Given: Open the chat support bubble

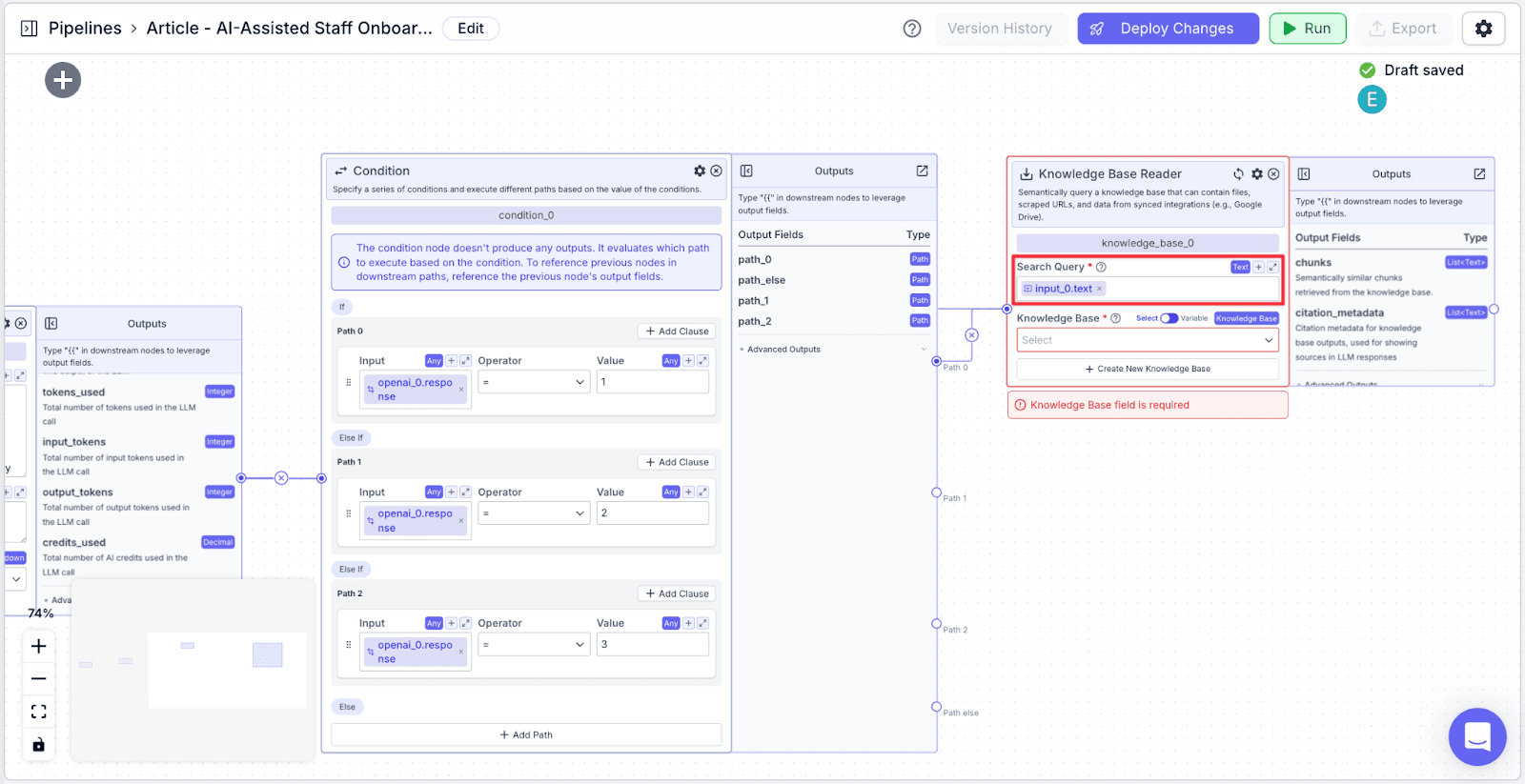Looking at the screenshot, I should pyautogui.click(x=1477, y=736).
